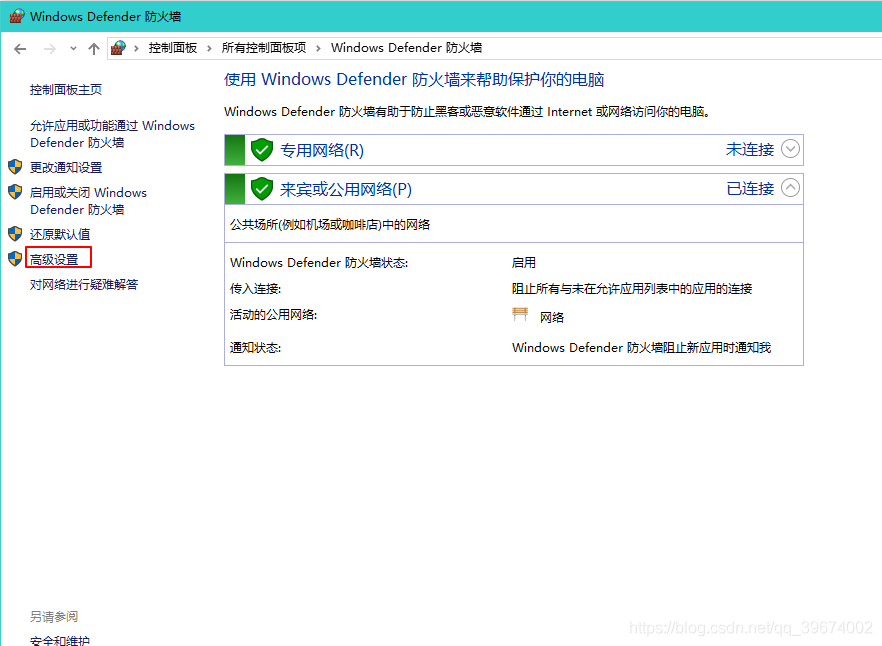Click the 未连接 status text
Screen dimensions: 882x646
click(x=750, y=150)
